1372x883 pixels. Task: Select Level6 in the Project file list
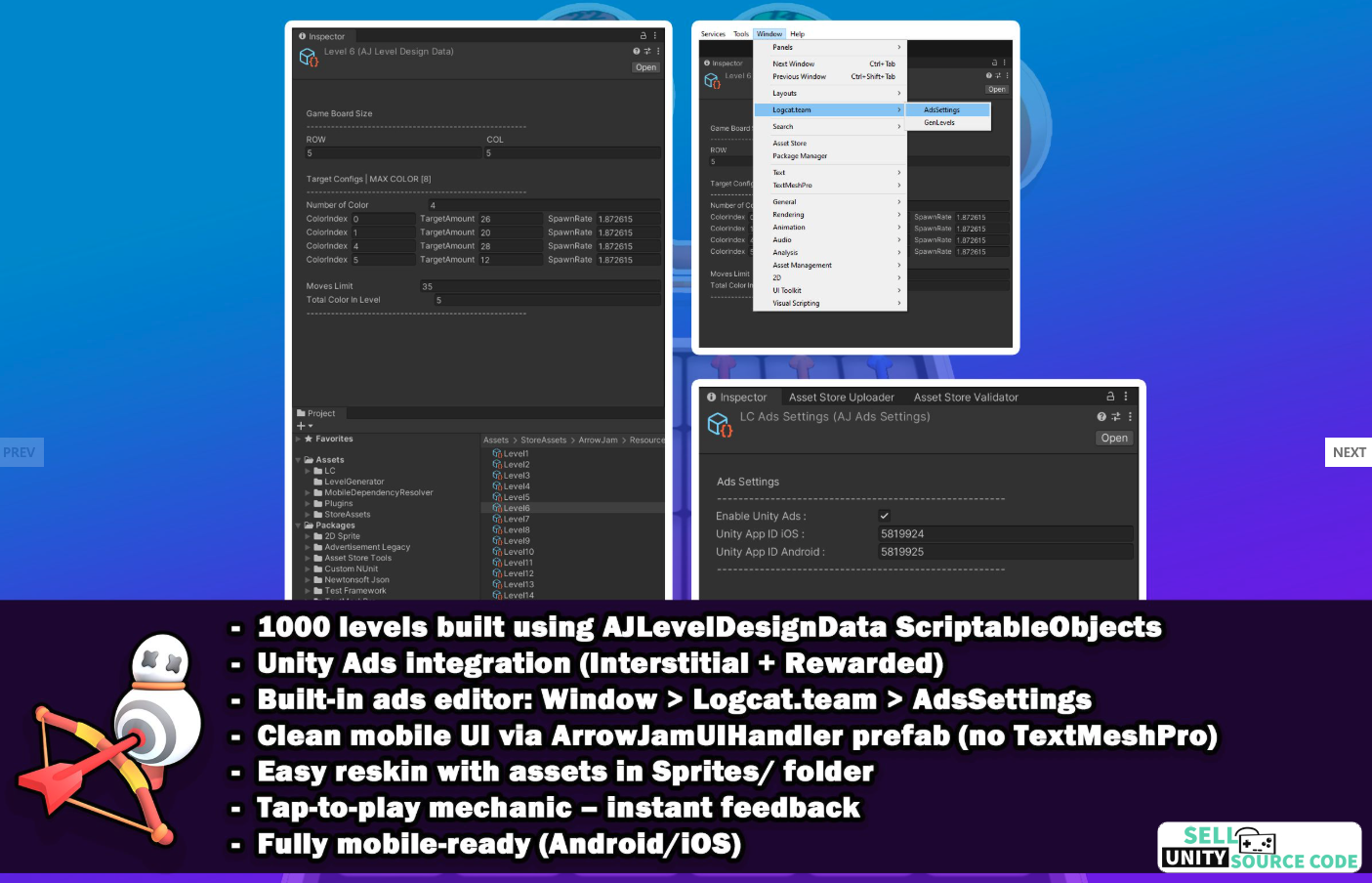[573, 508]
